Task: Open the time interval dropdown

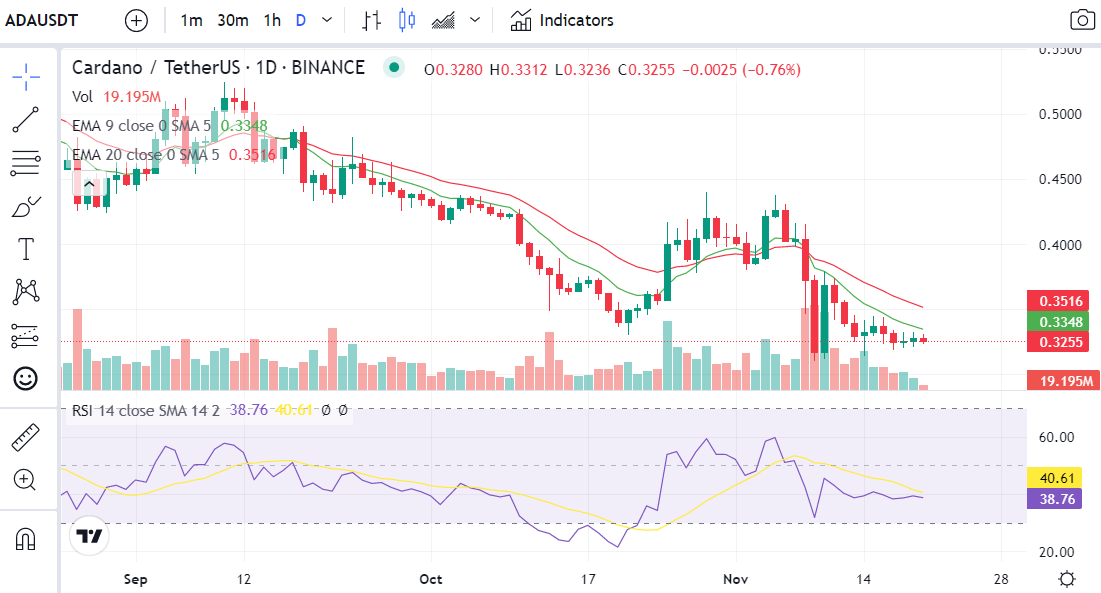Action: pos(327,20)
